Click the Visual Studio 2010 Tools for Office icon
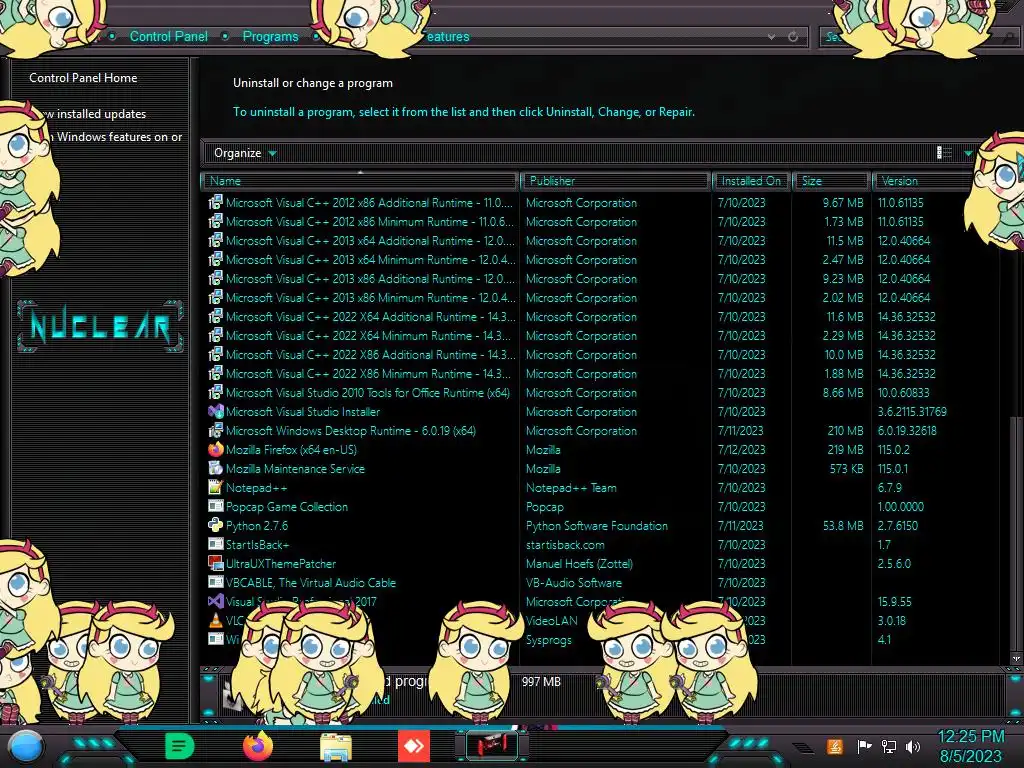Viewport: 1024px width, 768px height. tap(216, 392)
